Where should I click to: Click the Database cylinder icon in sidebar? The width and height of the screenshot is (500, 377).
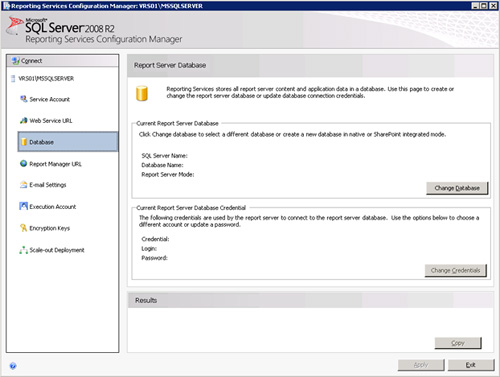tap(24, 142)
